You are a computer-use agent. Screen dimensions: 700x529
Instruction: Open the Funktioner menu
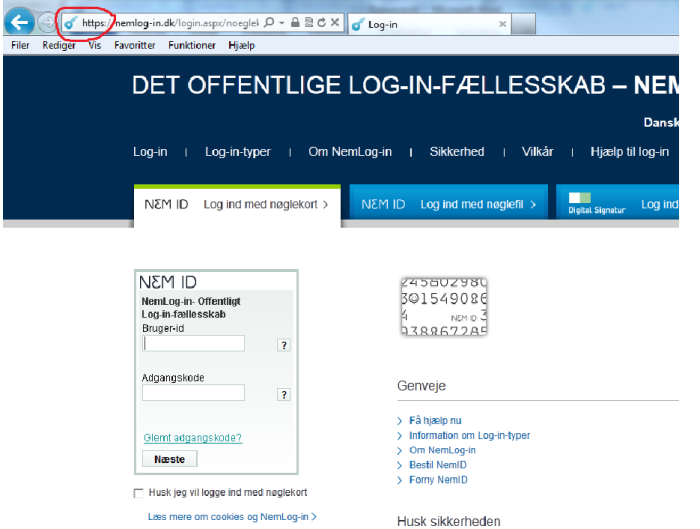pyautogui.click(x=192, y=45)
